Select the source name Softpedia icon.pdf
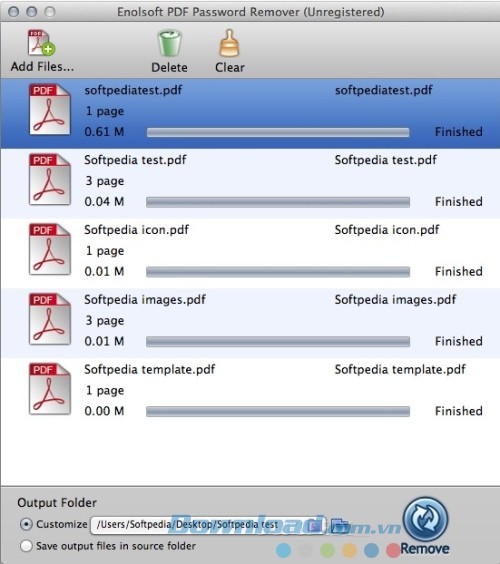 136,229
